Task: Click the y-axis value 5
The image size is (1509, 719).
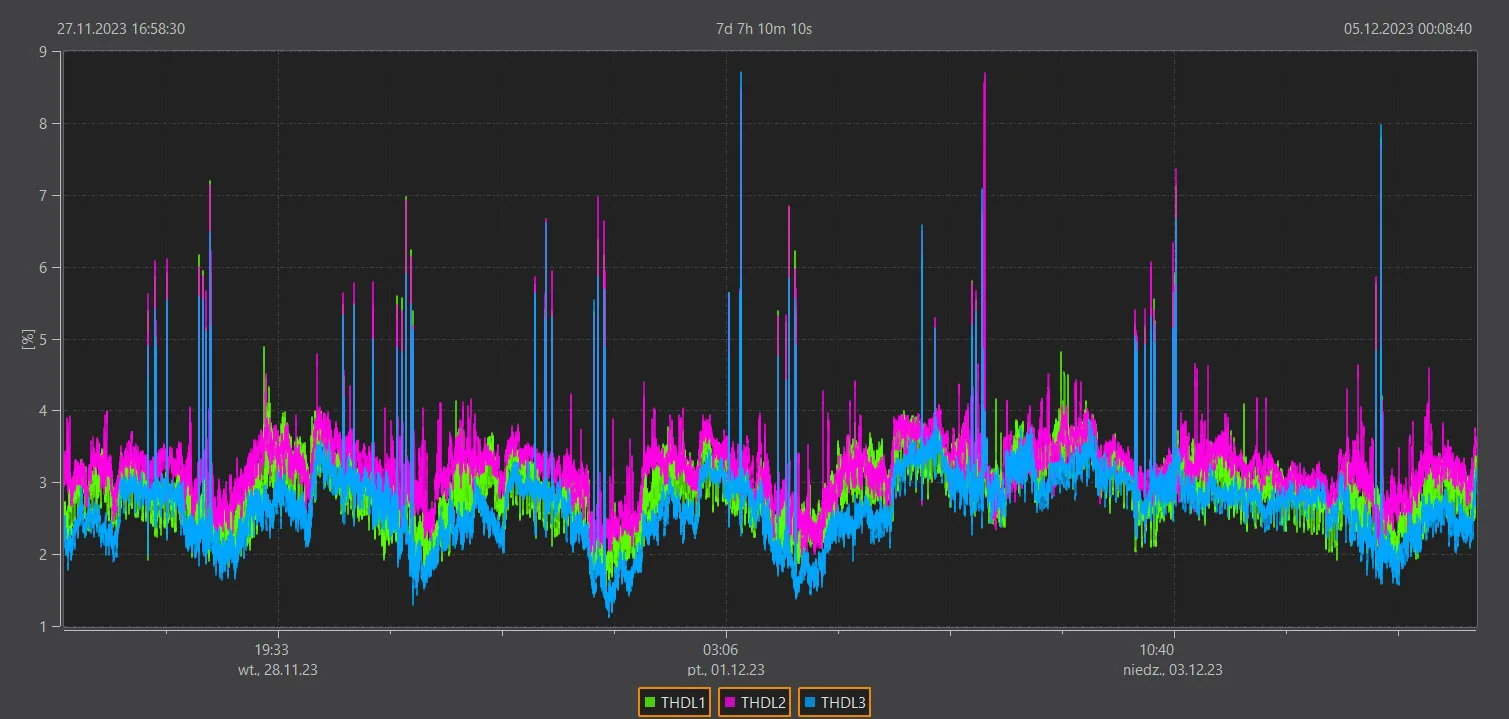Action: point(44,339)
